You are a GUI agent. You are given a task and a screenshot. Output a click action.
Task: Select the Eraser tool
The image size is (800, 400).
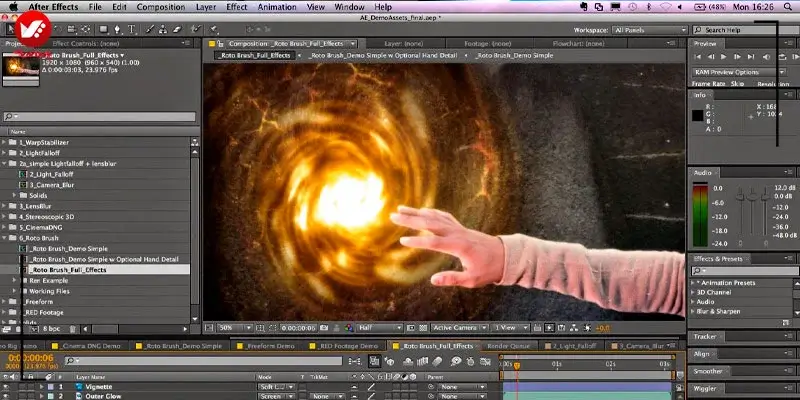point(177,29)
